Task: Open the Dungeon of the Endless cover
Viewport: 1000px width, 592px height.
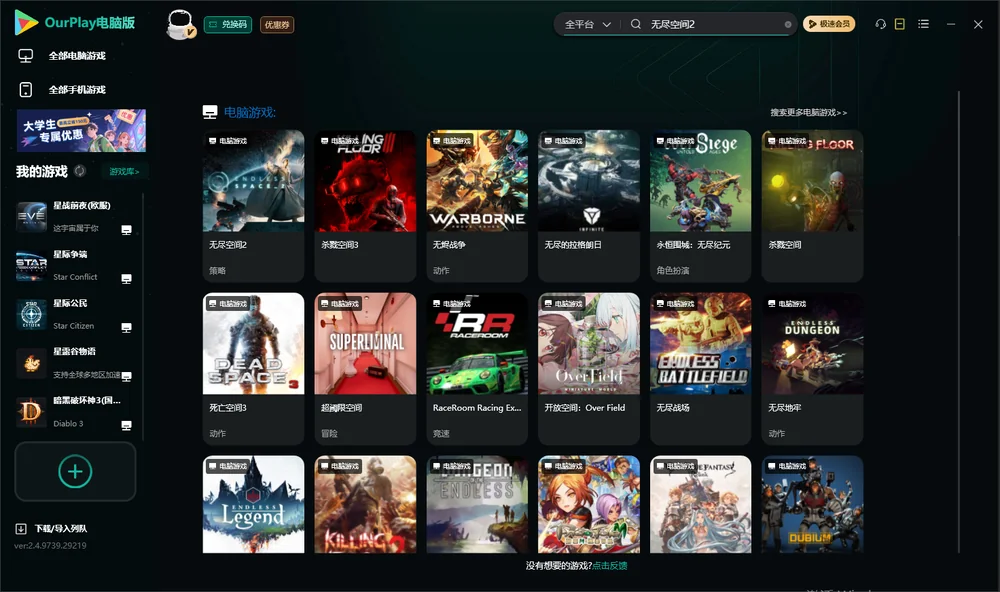Action: click(477, 504)
